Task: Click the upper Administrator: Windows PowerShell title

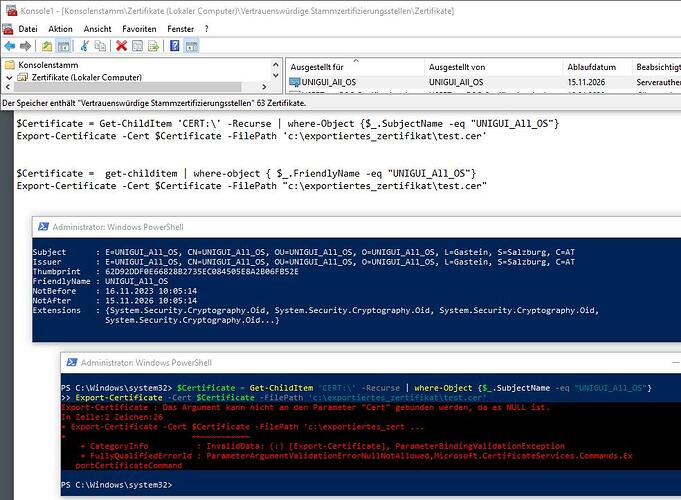Action: coord(118,227)
